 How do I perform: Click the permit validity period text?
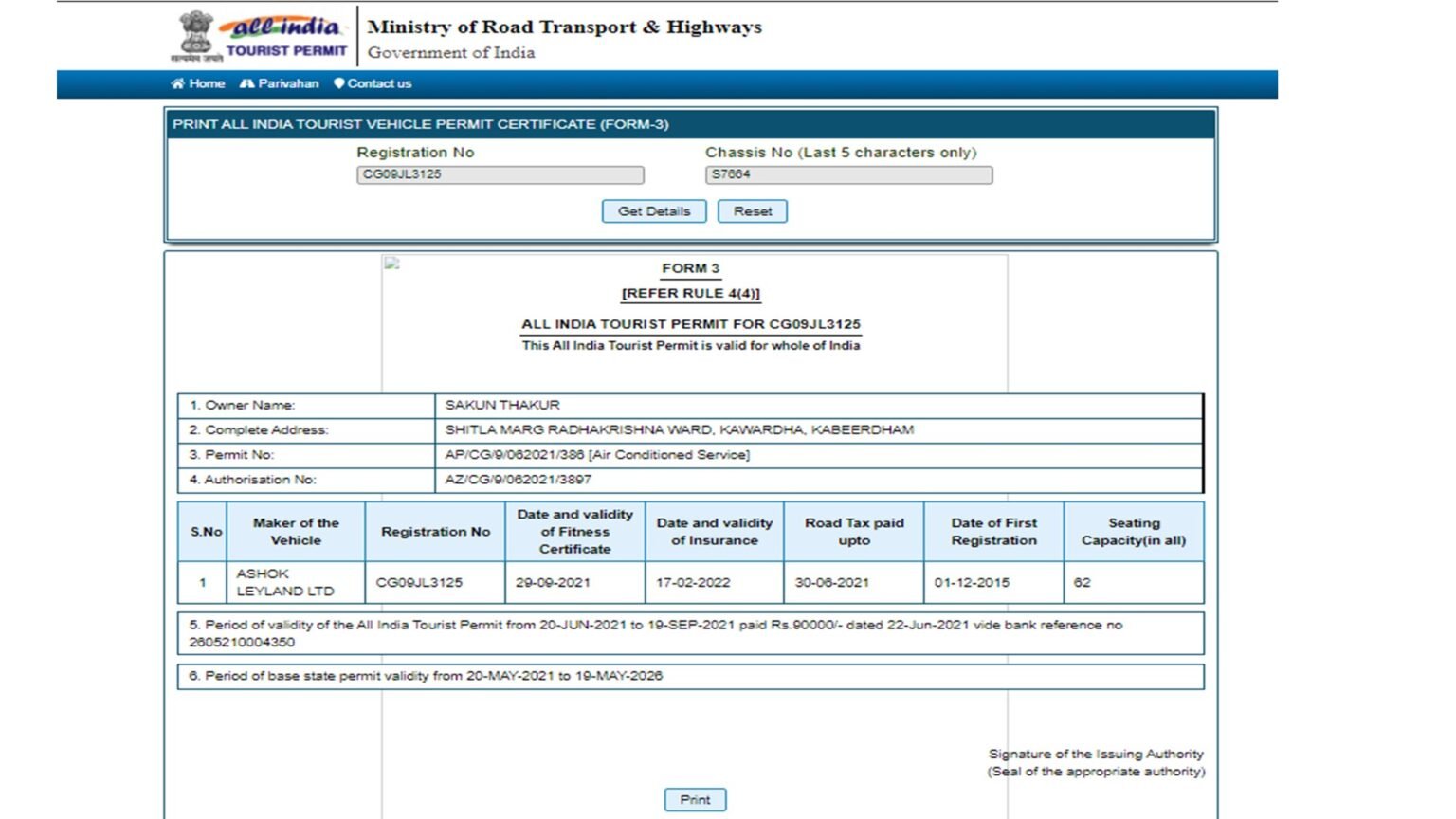click(690, 632)
